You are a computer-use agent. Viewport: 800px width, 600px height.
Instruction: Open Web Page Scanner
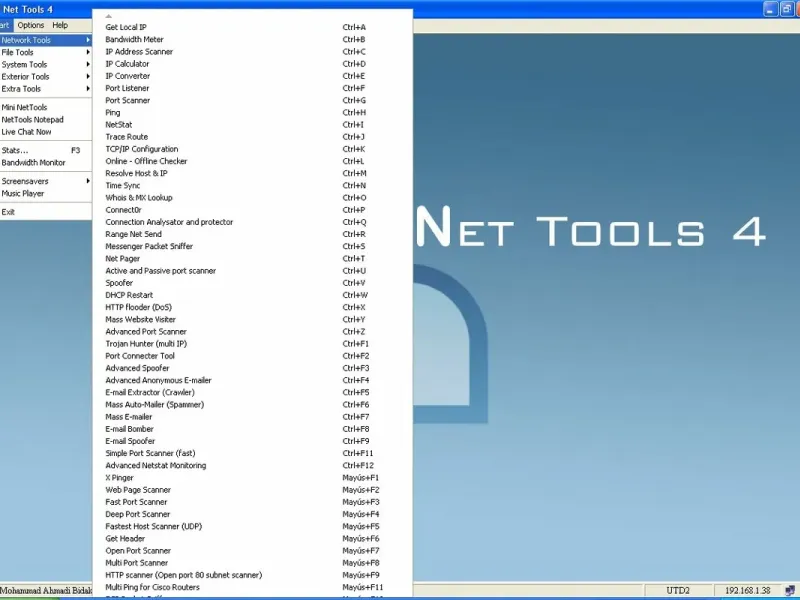pos(252,490)
